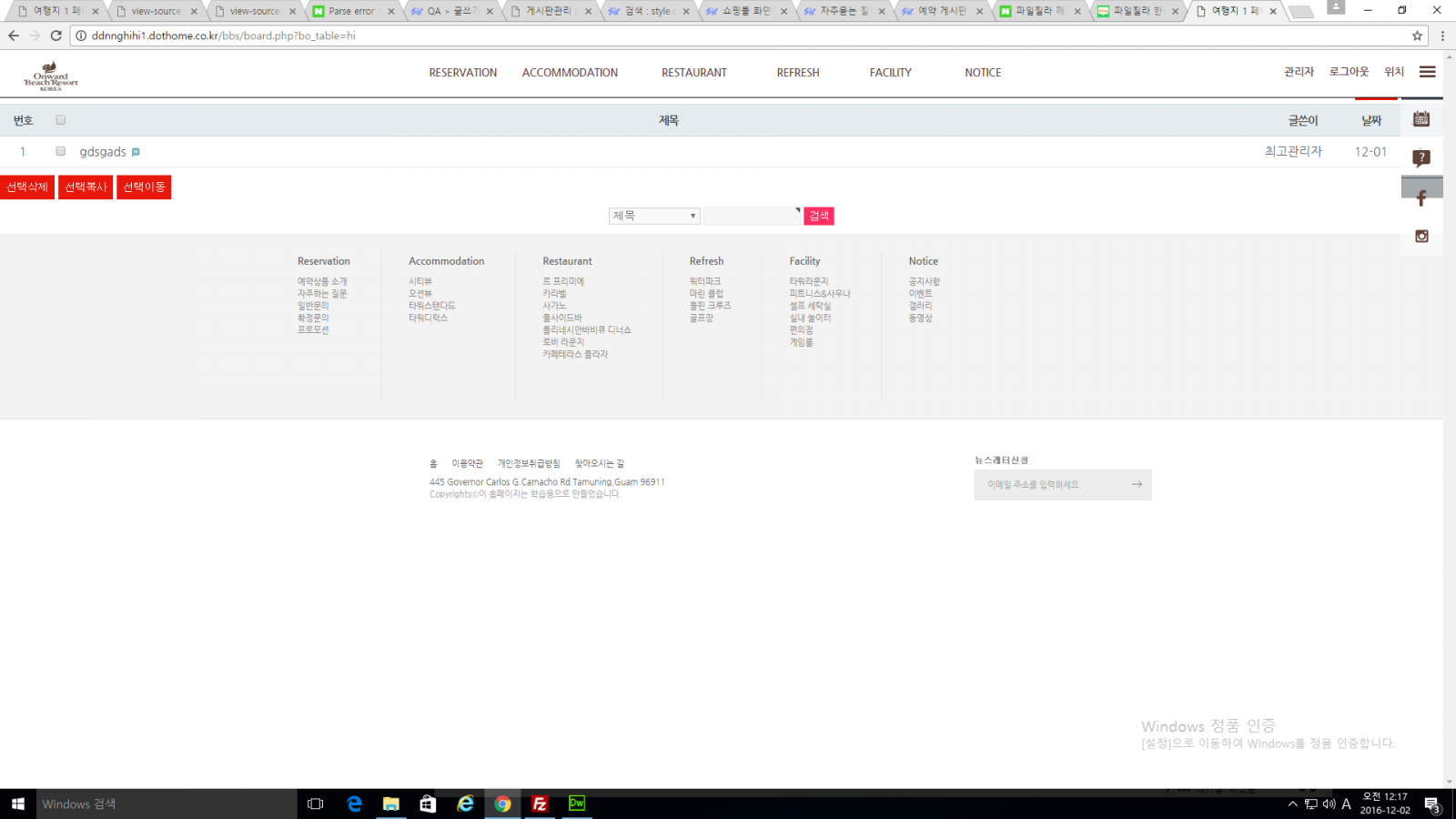Open File Explorer from the taskbar
This screenshot has width=1456, height=819.
[391, 804]
